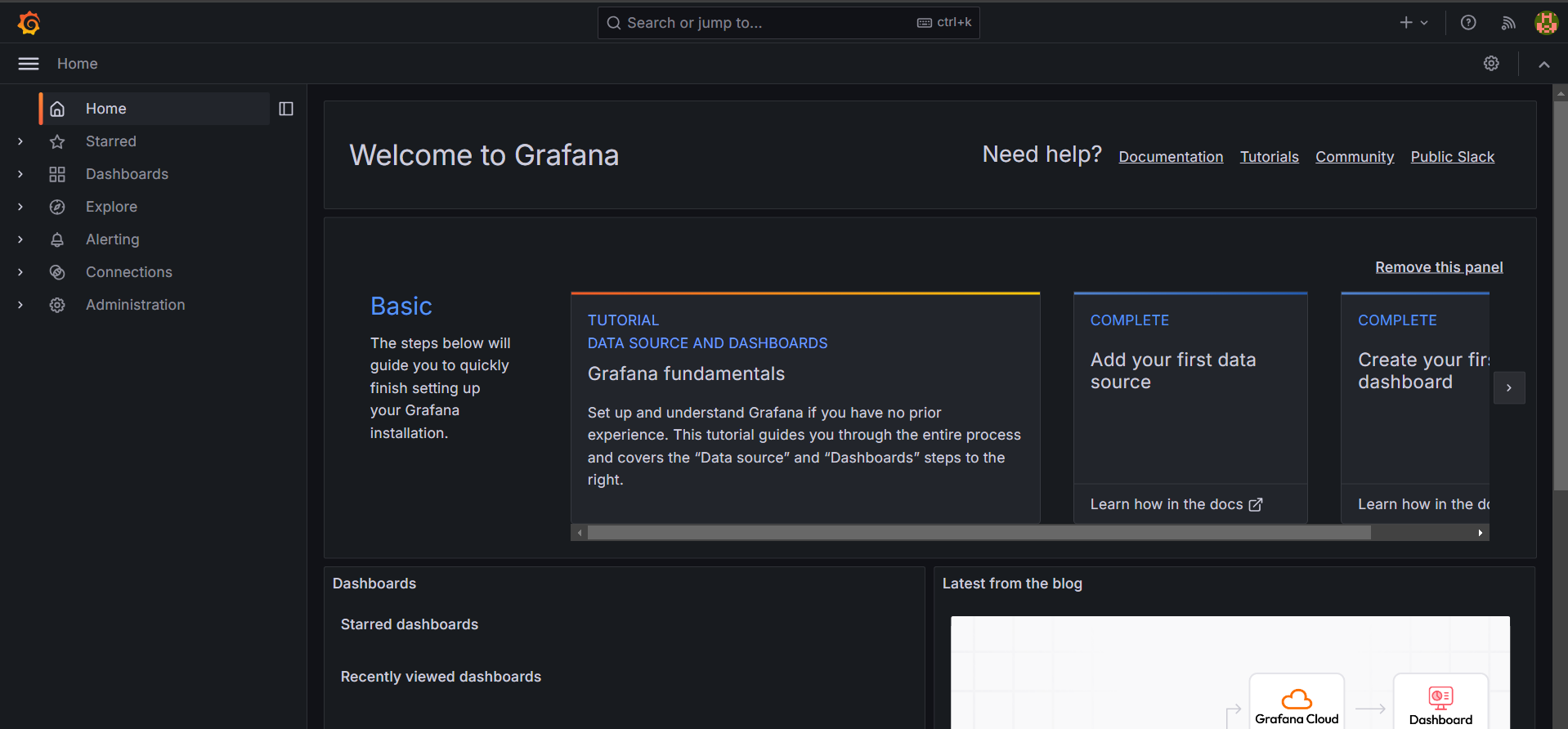Click the search magnifier icon
This screenshot has height=729, width=1568.
pos(614,23)
